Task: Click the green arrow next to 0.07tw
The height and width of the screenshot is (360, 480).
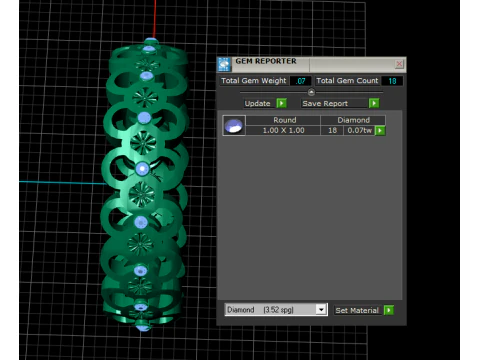Action: pyautogui.click(x=380, y=130)
